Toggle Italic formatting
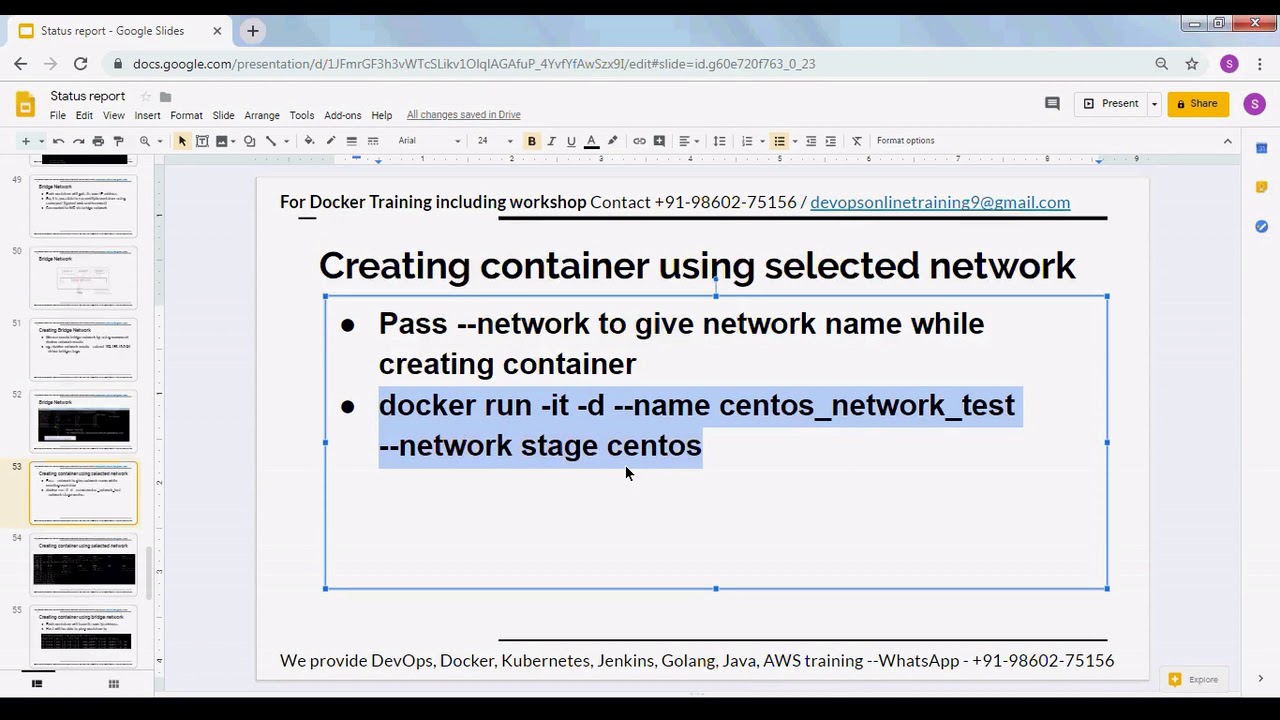The image size is (1280, 720). 551,141
